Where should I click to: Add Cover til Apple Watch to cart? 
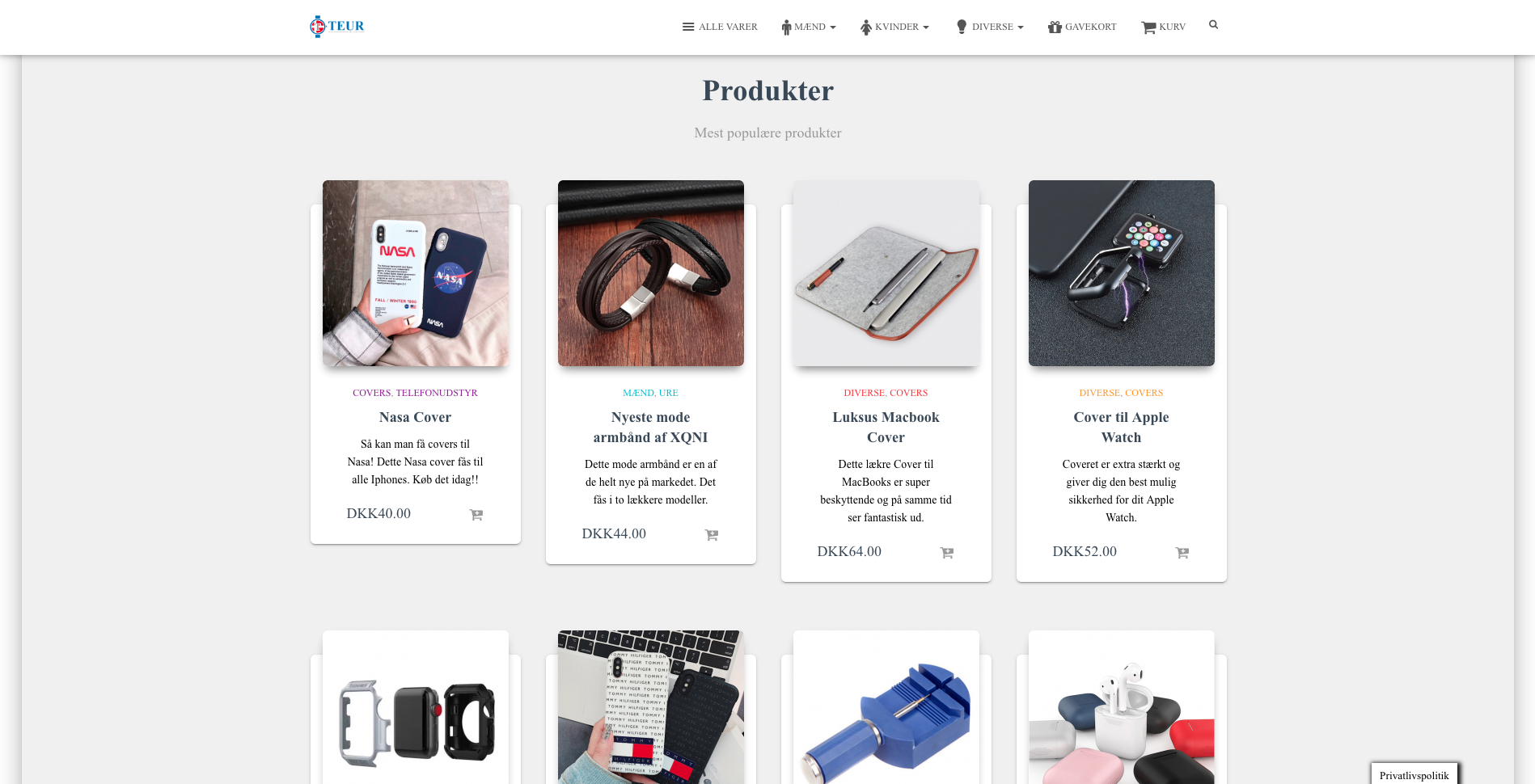tap(1182, 553)
